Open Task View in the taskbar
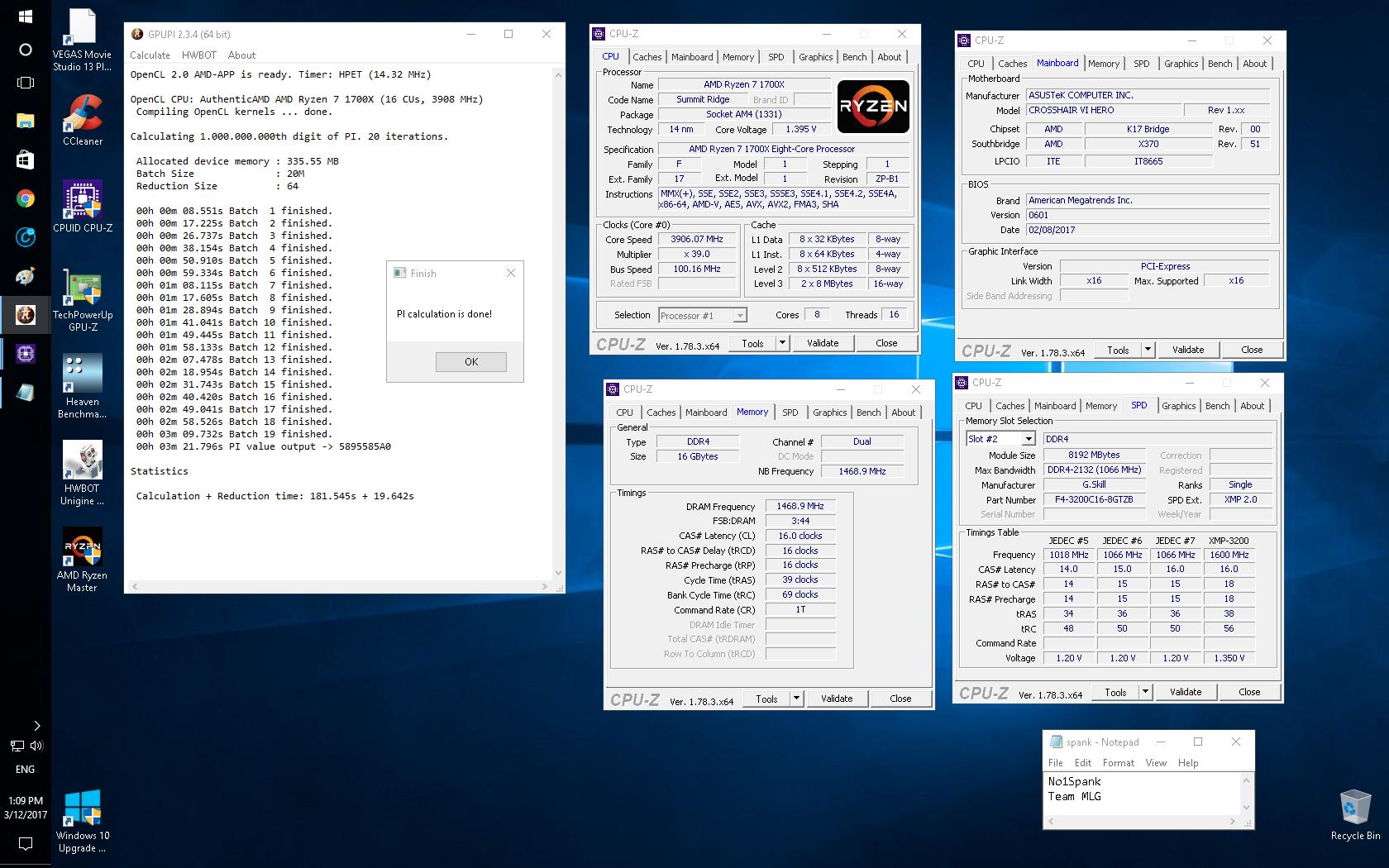 (x=25, y=83)
